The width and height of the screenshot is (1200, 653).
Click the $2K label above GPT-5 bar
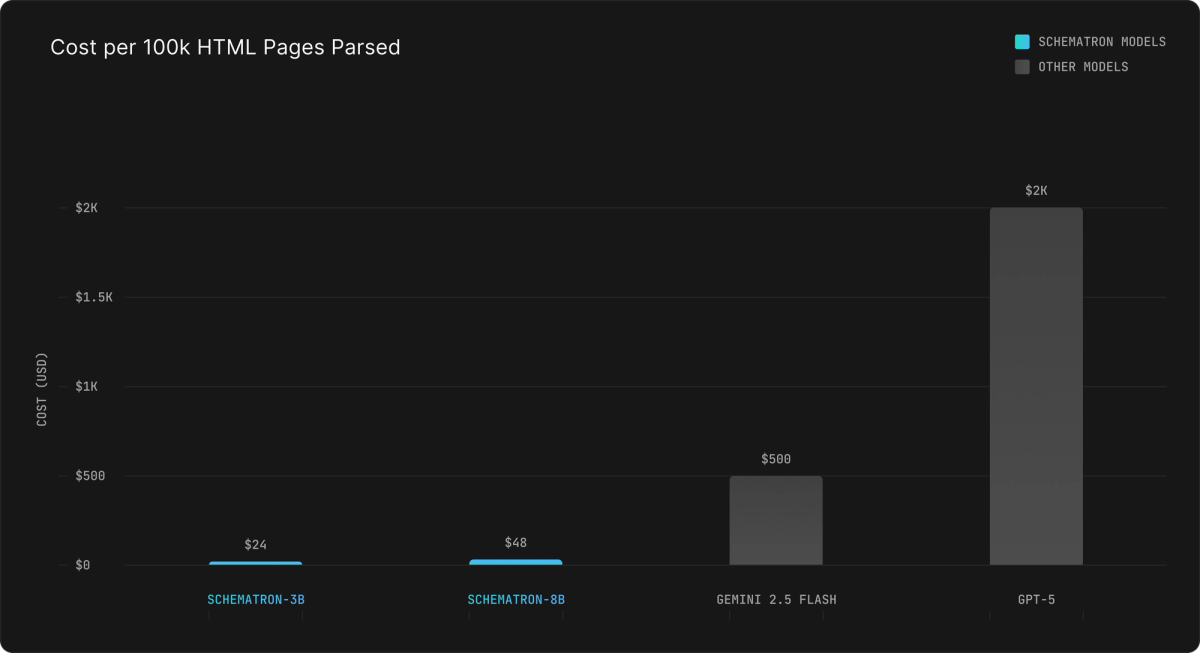1037,189
